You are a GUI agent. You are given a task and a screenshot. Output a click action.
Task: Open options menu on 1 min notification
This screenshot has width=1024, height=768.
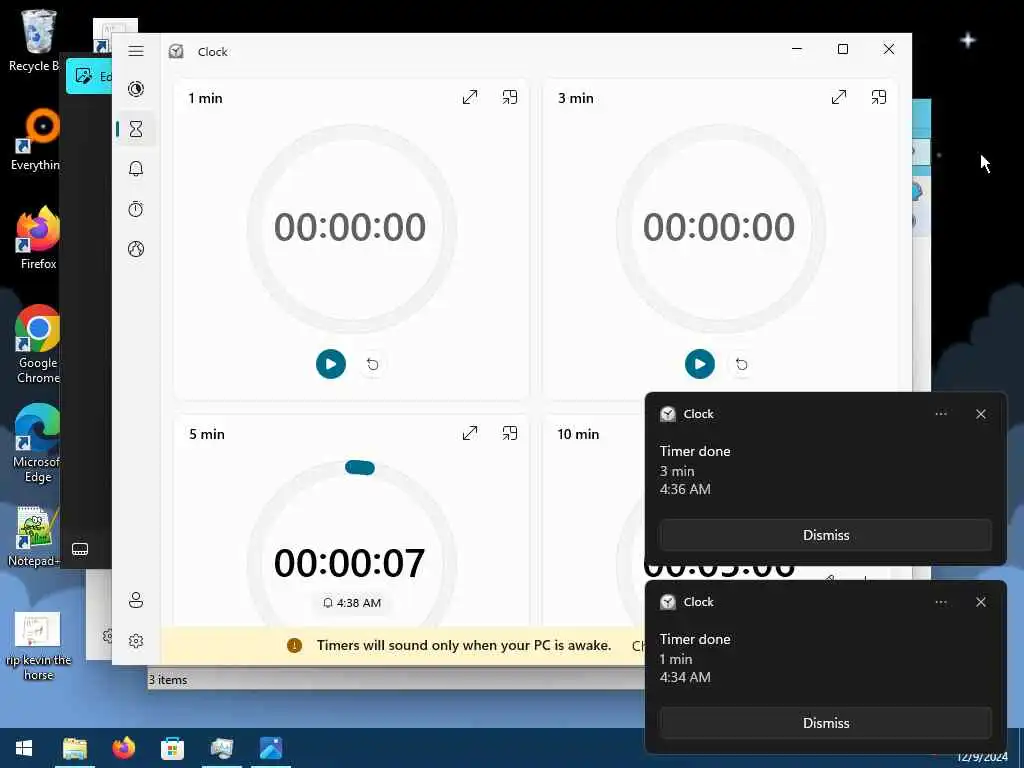pyautogui.click(x=940, y=602)
